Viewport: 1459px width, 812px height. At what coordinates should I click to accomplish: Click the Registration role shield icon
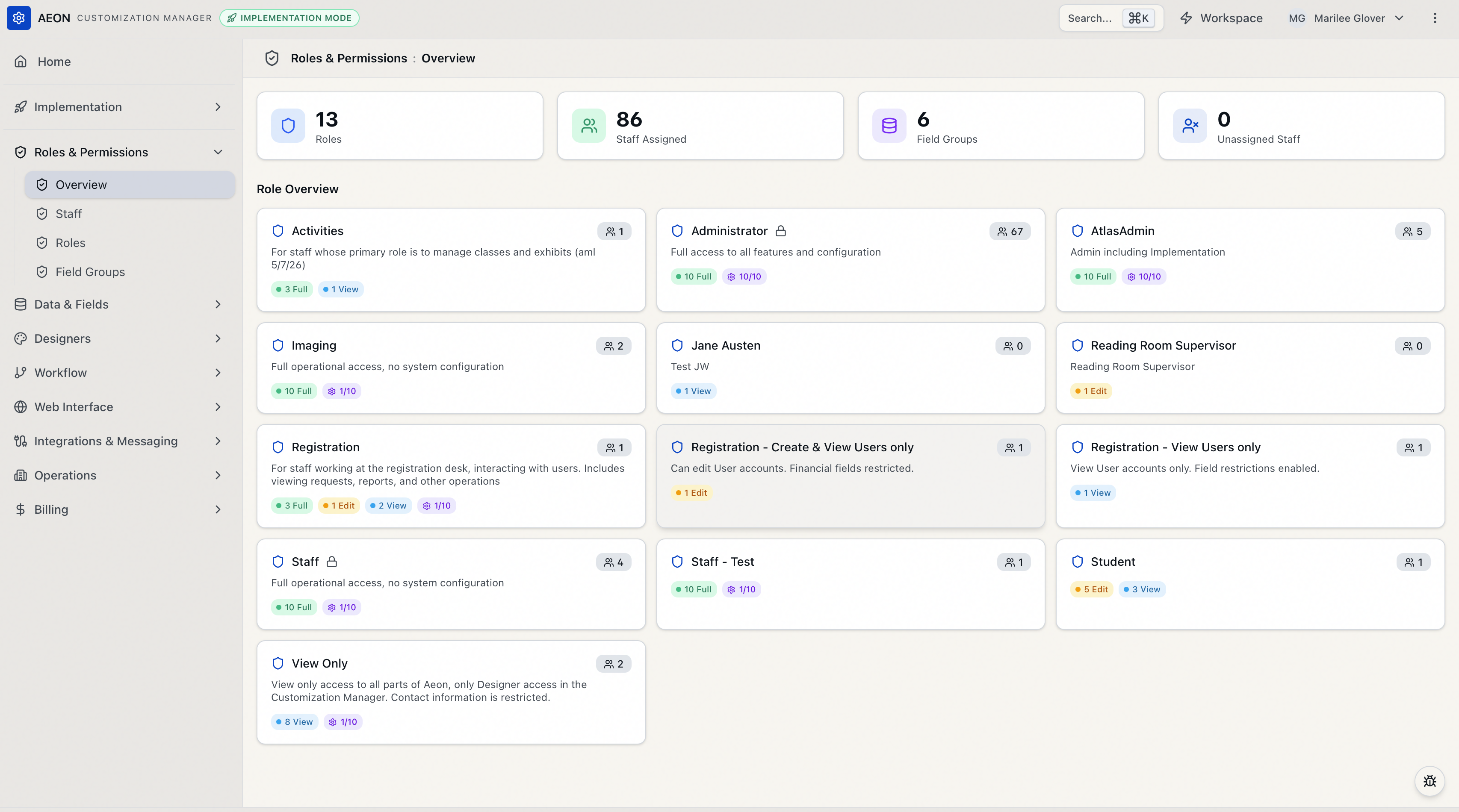278,447
